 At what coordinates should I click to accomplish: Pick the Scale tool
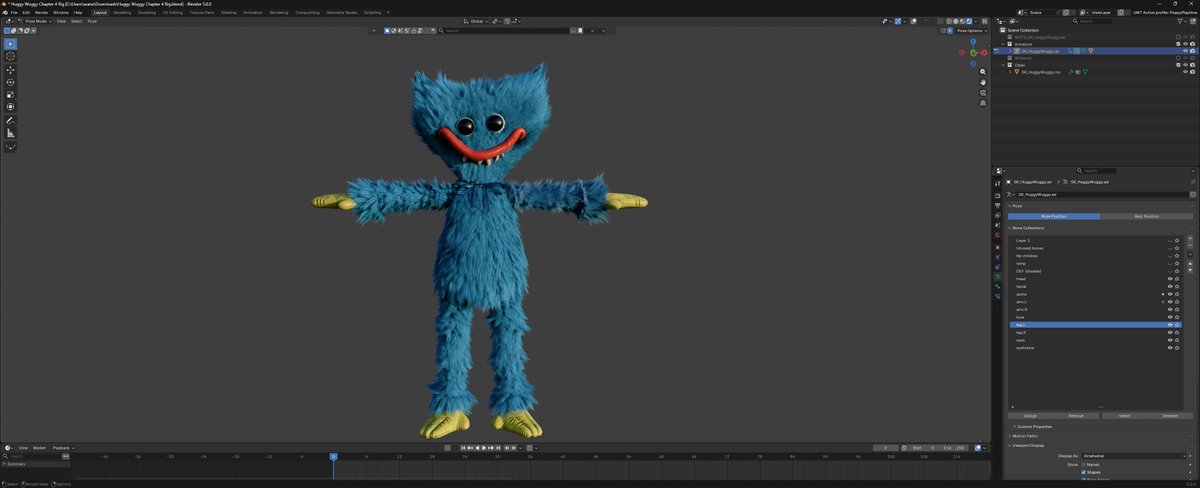pos(11,94)
